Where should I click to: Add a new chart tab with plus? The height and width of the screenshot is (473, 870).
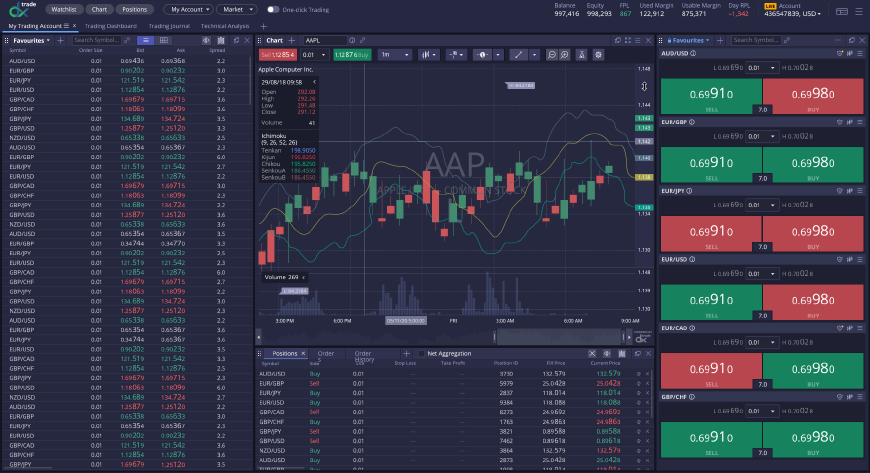coord(291,41)
